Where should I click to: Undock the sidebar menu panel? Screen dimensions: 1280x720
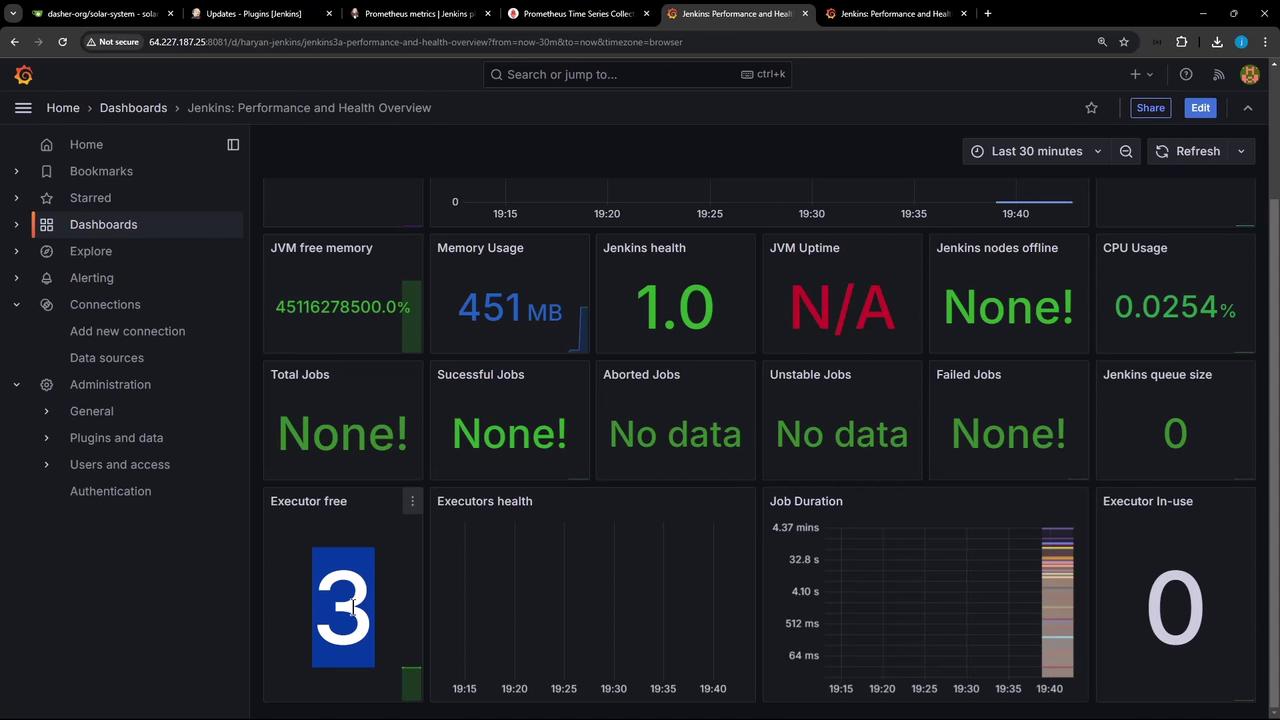(233, 145)
